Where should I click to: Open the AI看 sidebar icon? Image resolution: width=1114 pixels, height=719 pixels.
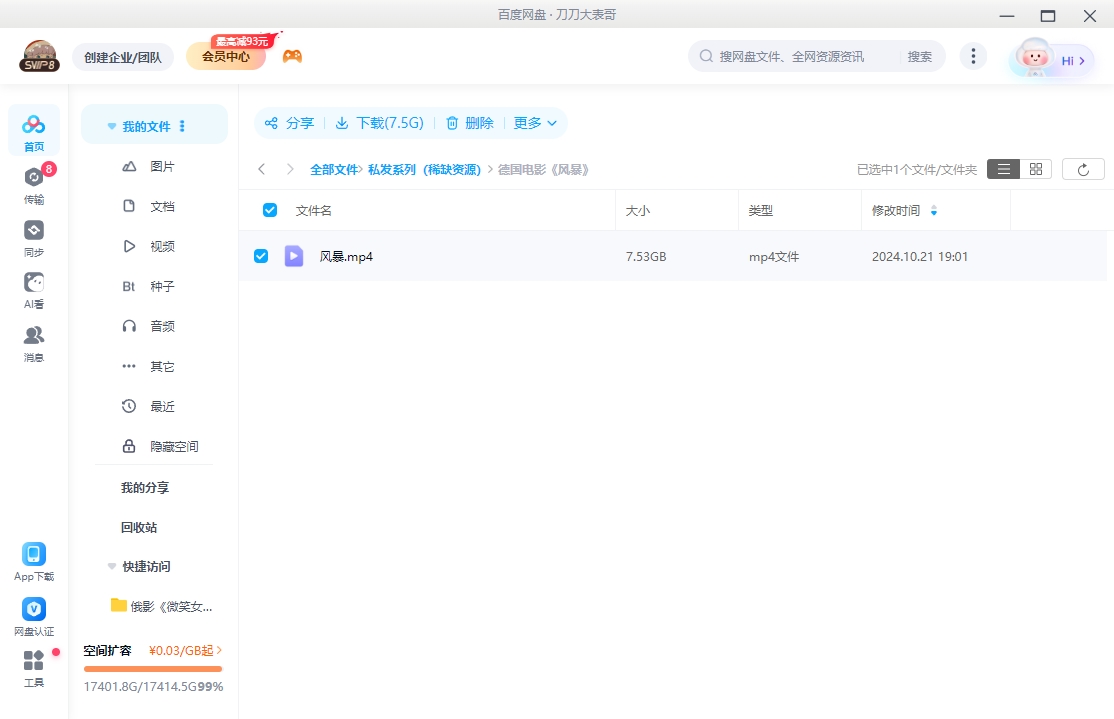pyautogui.click(x=34, y=283)
